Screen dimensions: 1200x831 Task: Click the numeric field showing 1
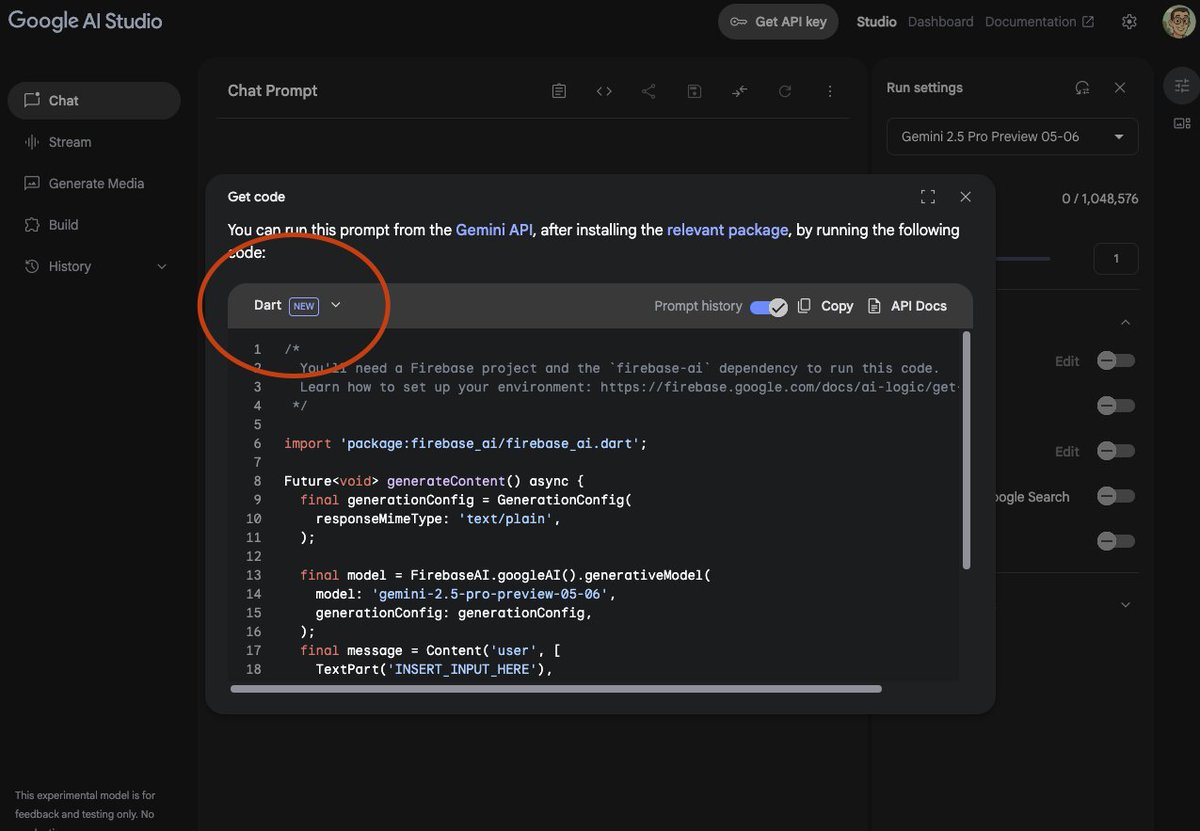pos(1116,259)
